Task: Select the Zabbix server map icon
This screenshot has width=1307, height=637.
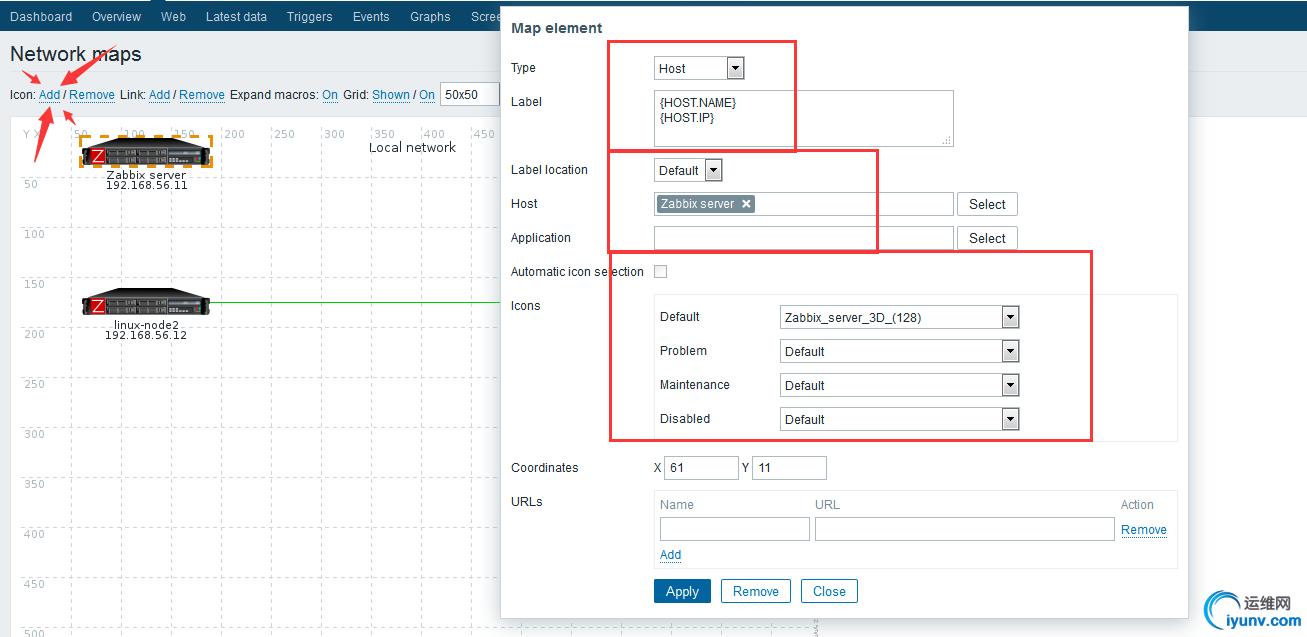Action: (x=146, y=154)
